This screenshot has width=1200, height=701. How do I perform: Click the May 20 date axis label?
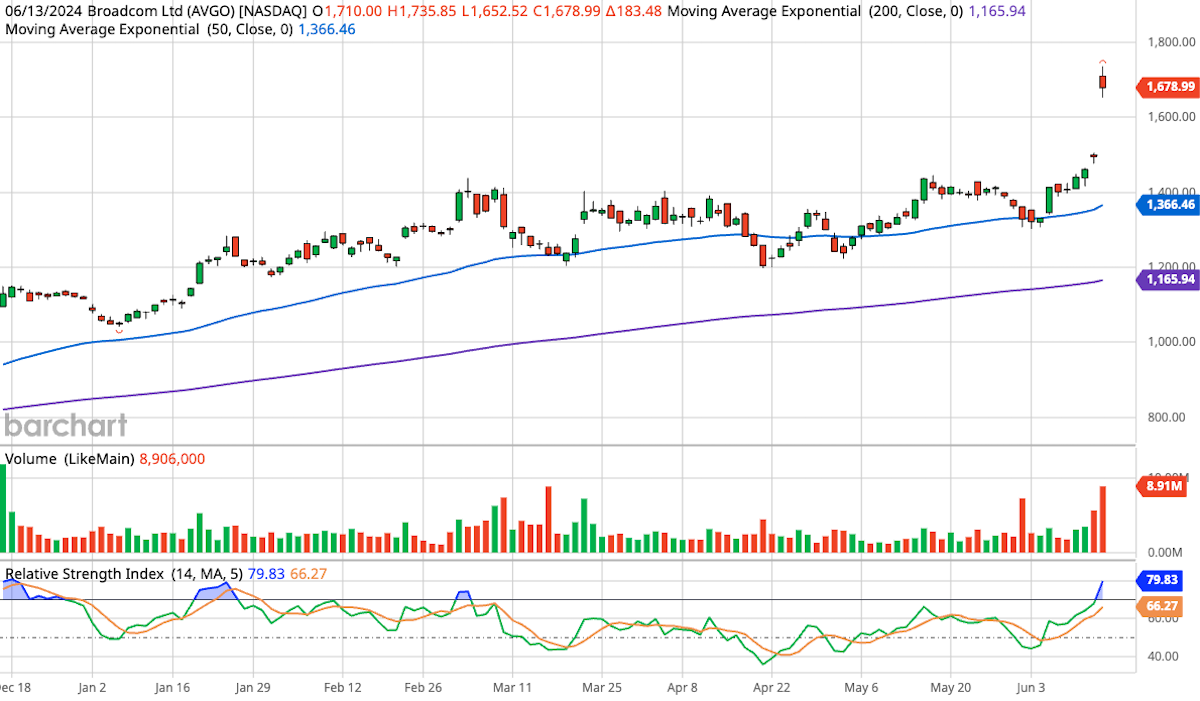951,688
